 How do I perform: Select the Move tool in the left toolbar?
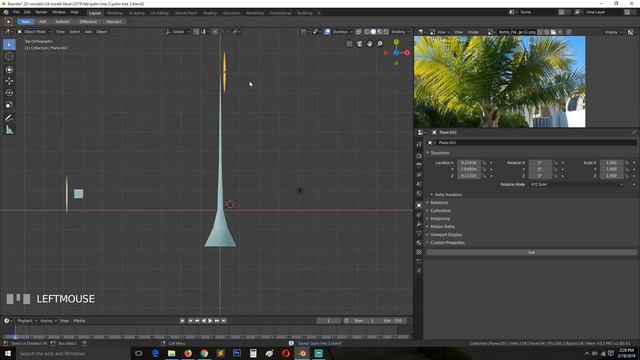click(9, 81)
